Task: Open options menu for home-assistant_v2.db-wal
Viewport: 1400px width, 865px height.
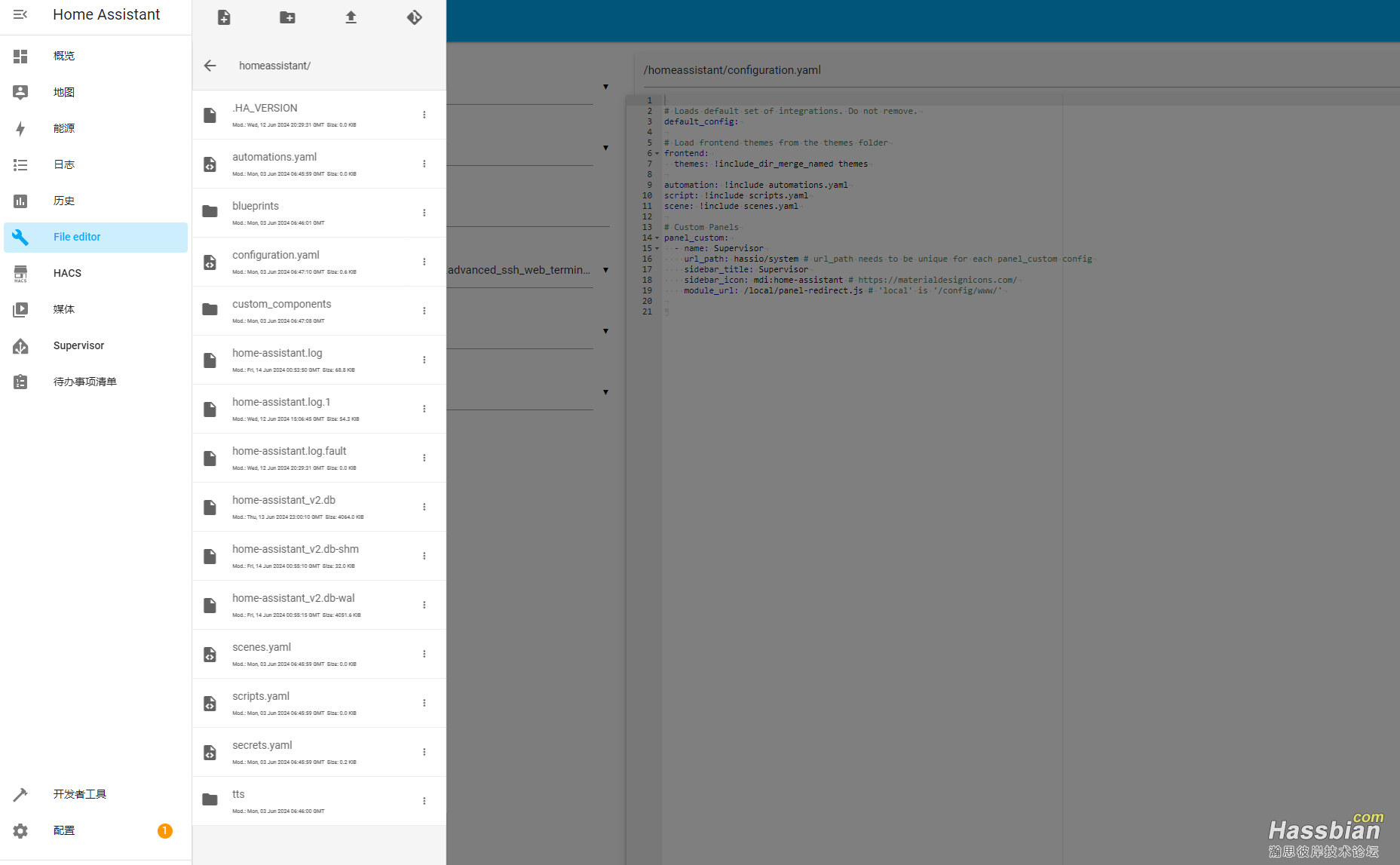Action: tap(424, 605)
